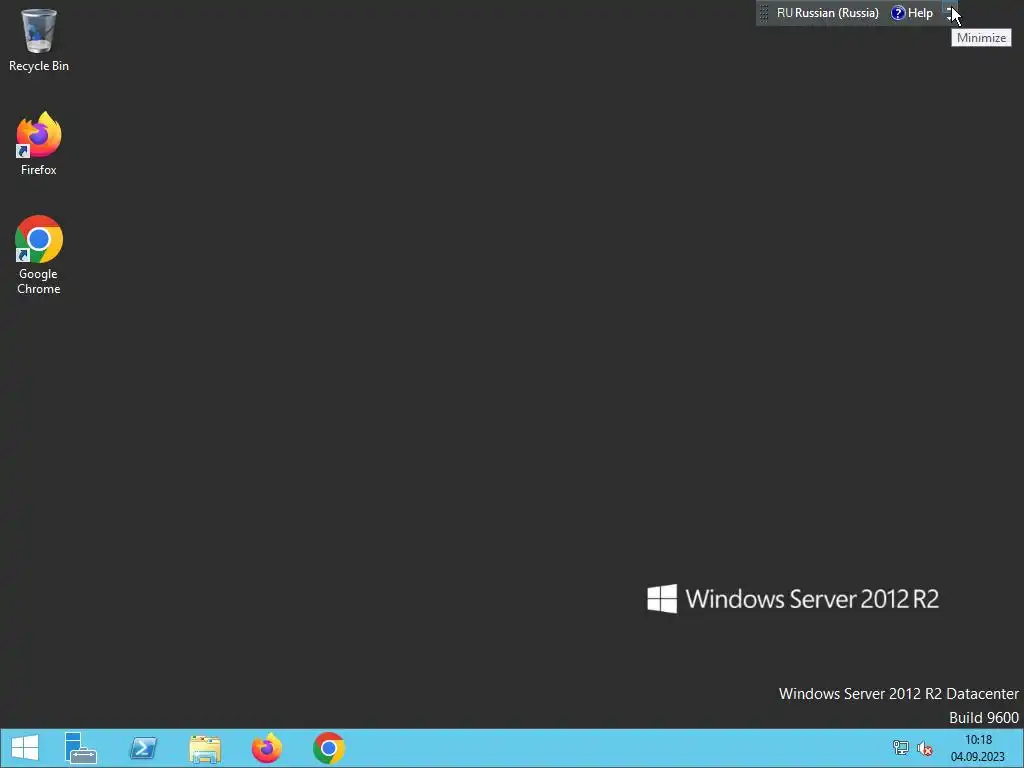Viewport: 1024px width, 768px height.
Task: Click Help on the language bar
Action: coord(912,13)
